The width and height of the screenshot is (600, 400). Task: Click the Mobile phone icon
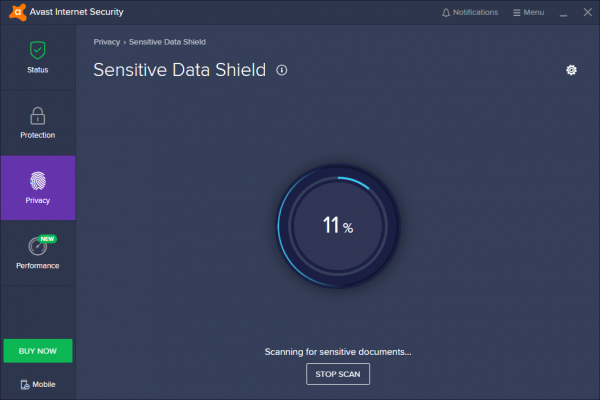pos(24,384)
